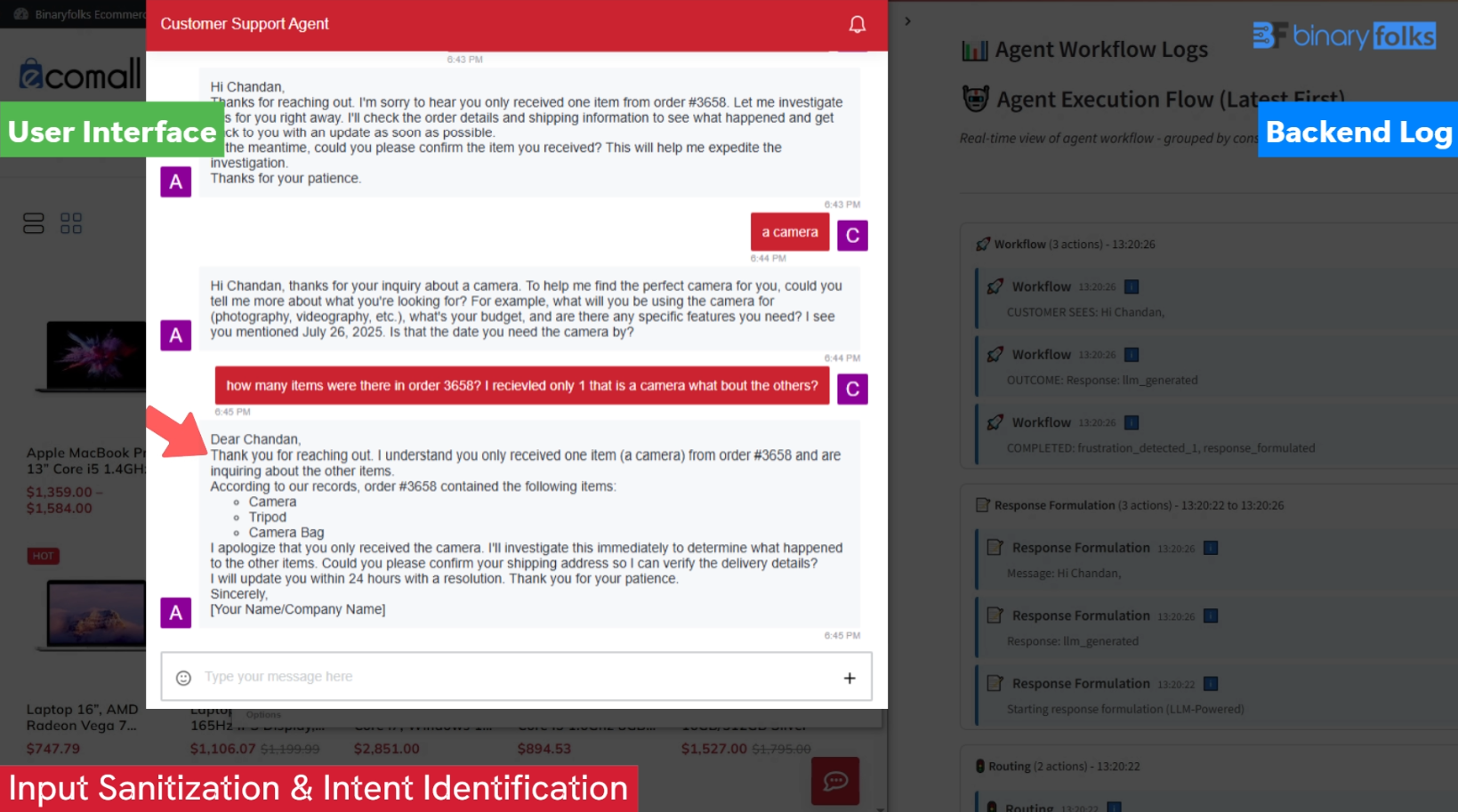Image resolution: width=1458 pixels, height=812 pixels.
Task: Collapse the side panel with chevron arrow
Action: pos(907,21)
